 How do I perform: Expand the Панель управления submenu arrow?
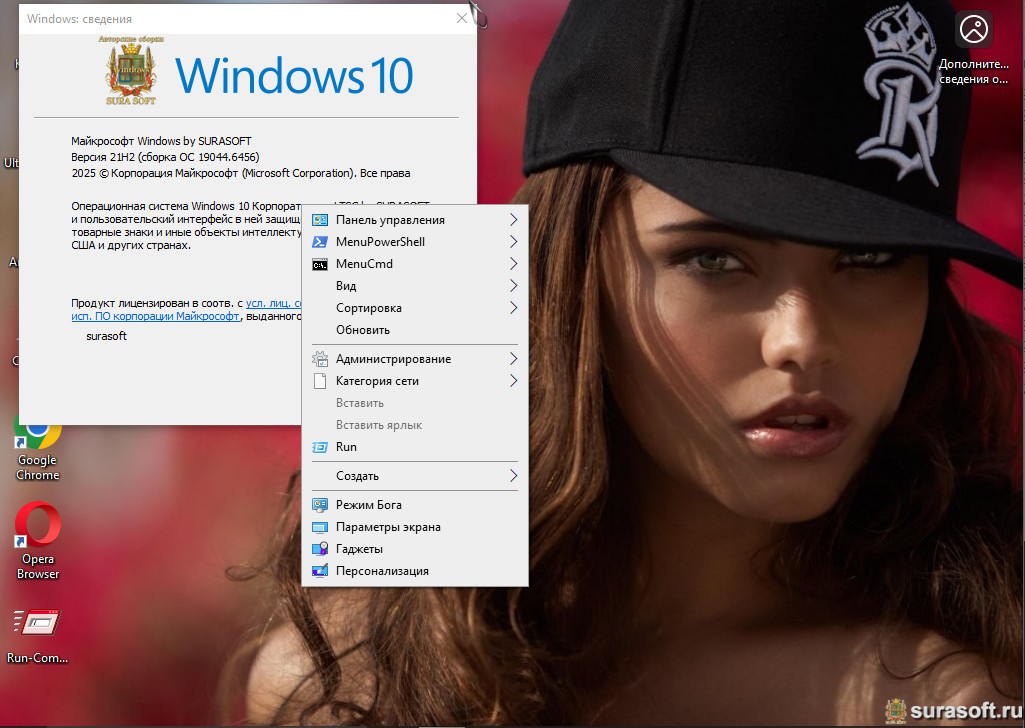click(x=513, y=220)
